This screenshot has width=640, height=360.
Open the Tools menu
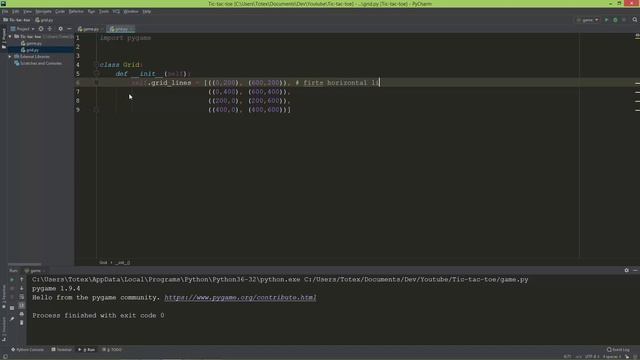point(104,11)
